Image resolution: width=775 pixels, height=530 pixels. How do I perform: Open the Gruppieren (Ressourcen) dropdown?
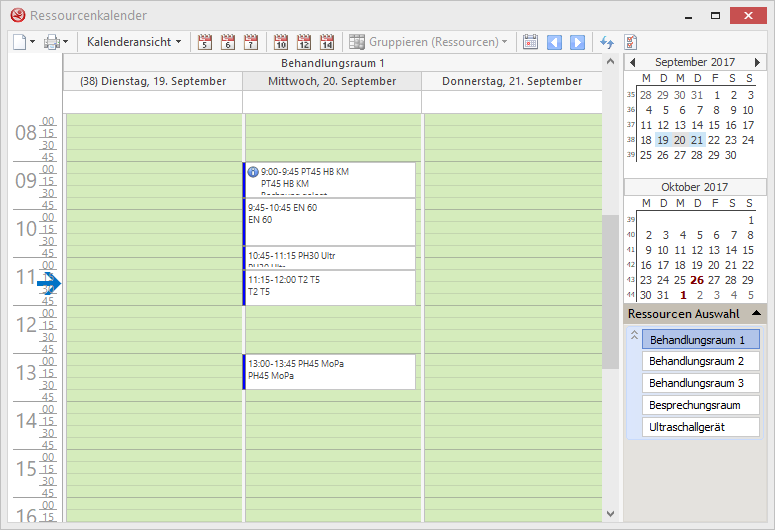click(x=438, y=42)
